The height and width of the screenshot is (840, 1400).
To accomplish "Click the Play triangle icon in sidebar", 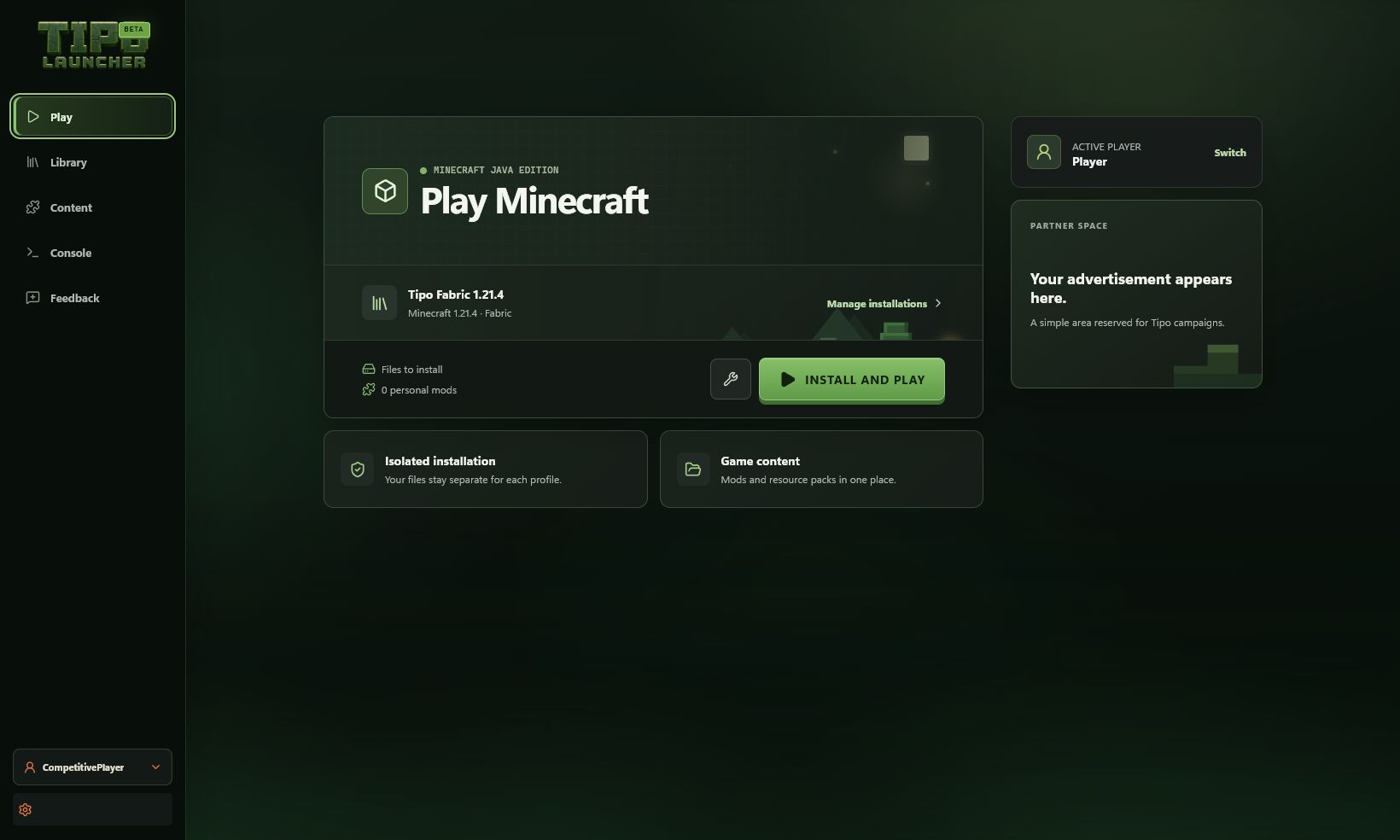I will (x=33, y=116).
